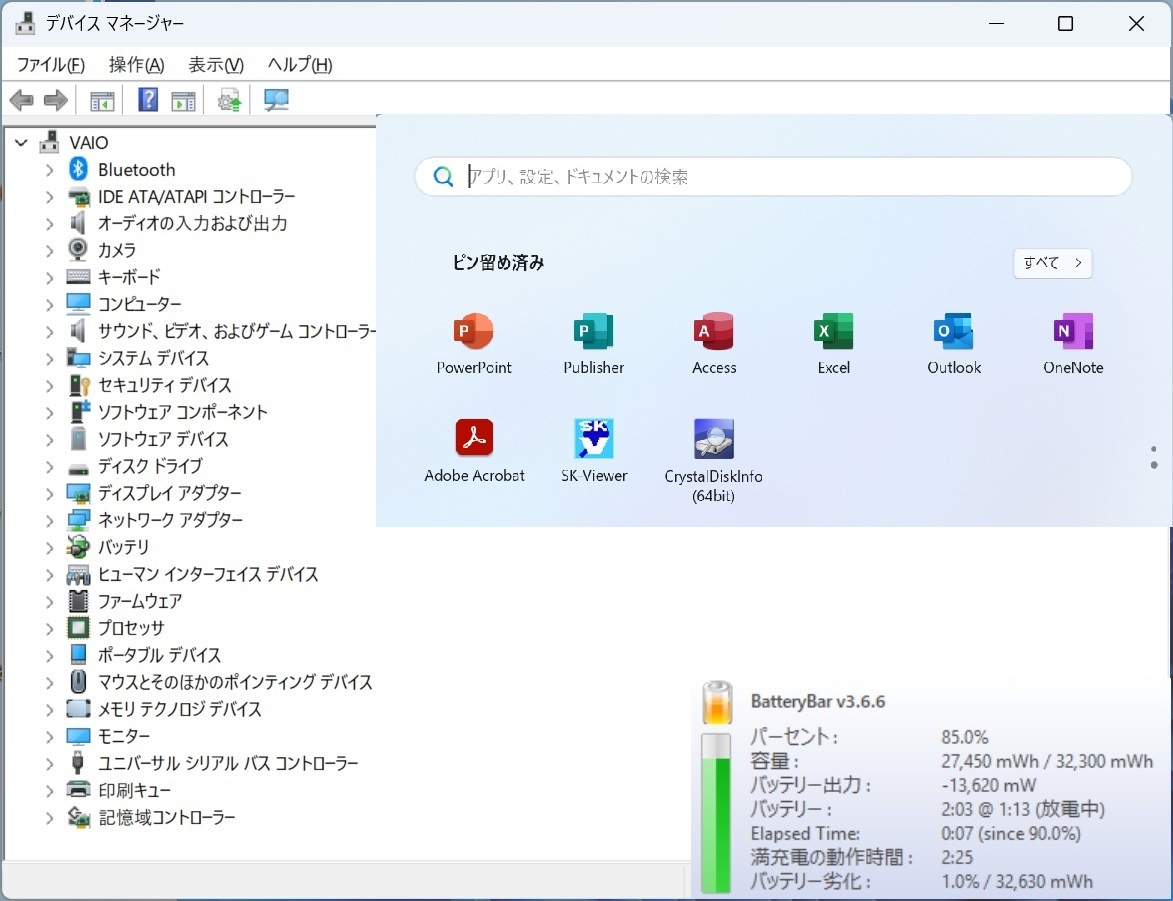
Task: Click the カメラ webcam icon
Action: pyautogui.click(x=78, y=249)
